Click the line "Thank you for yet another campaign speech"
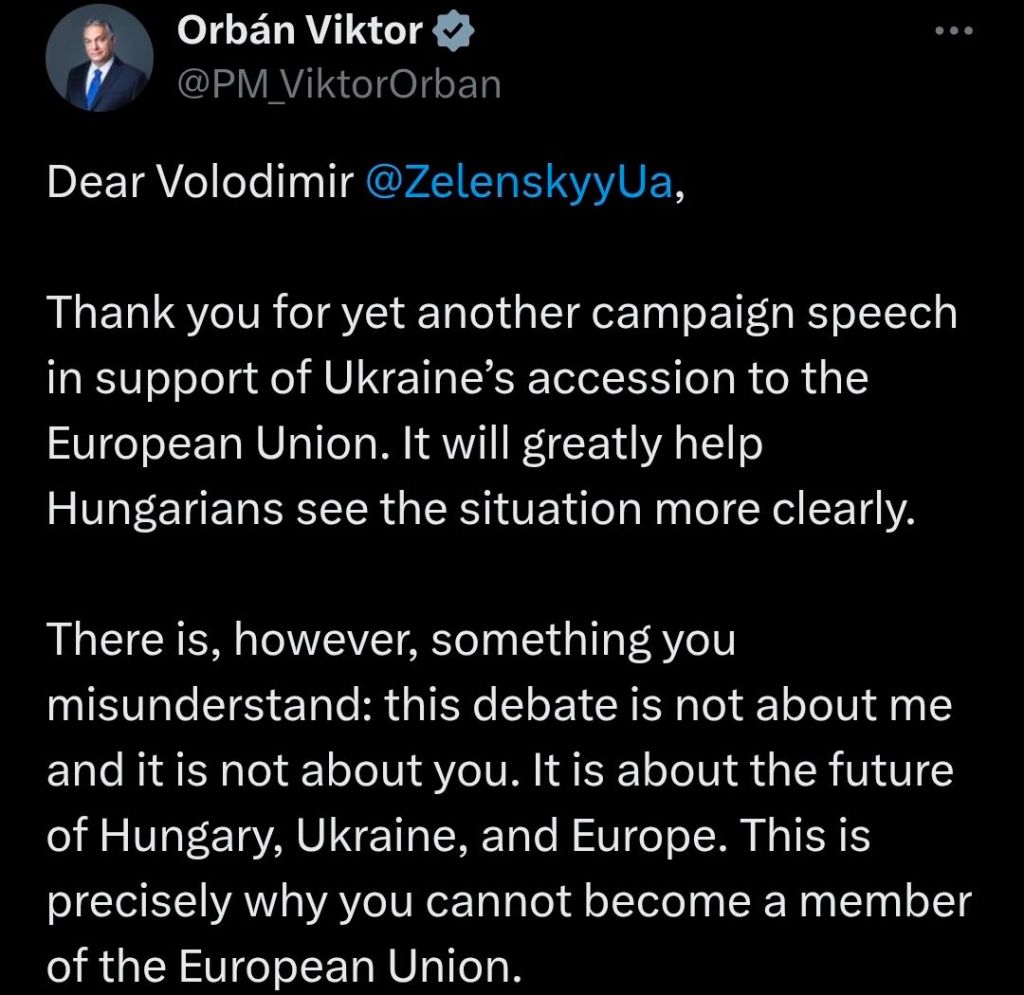Screen dimensions: 1024x995 (x=502, y=314)
